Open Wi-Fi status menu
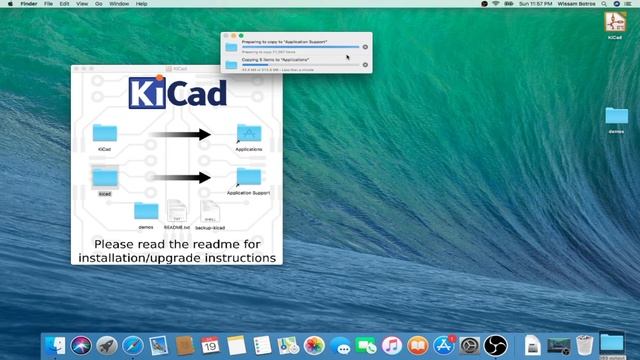 point(496,4)
